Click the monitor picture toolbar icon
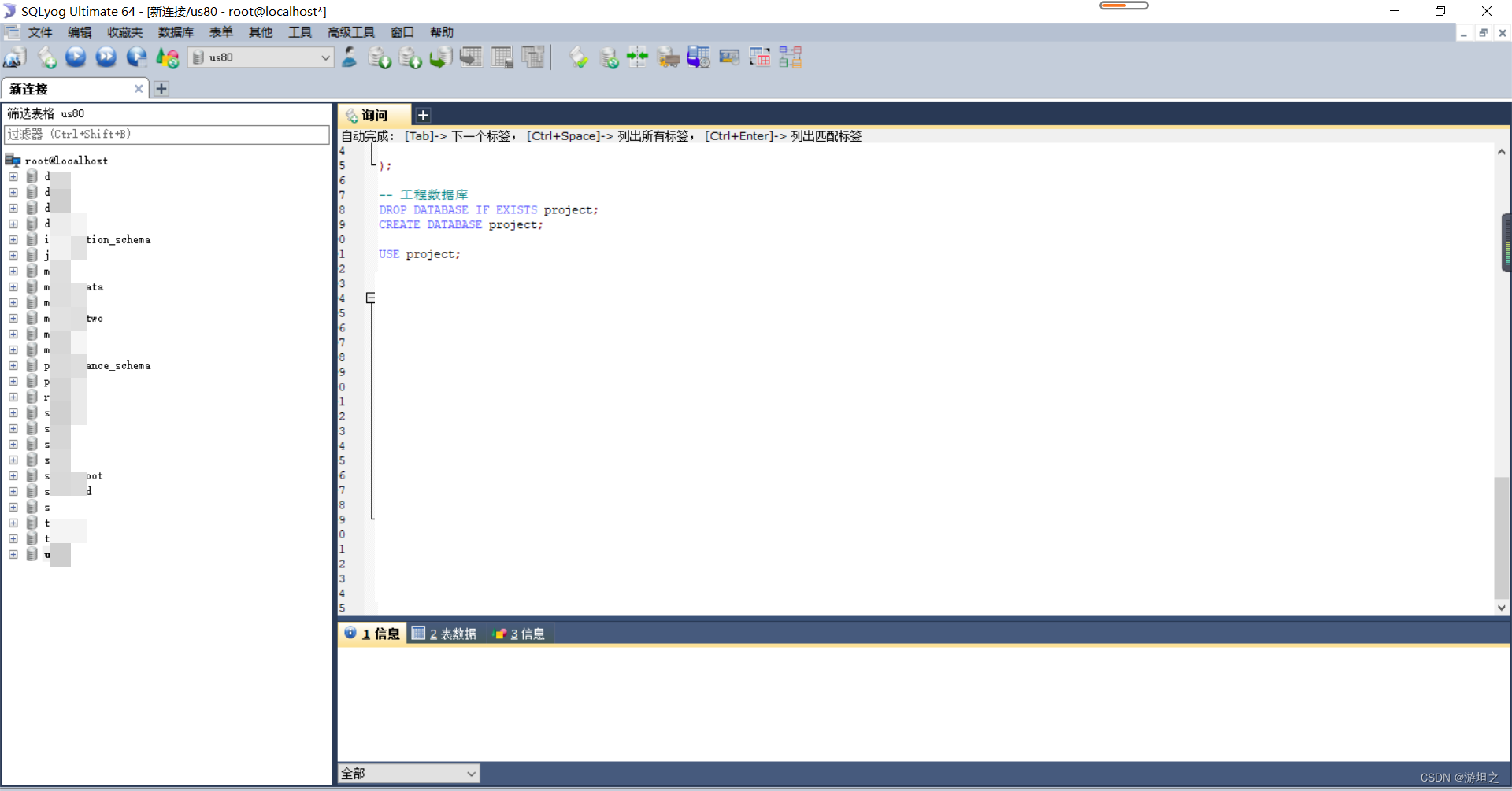The height and width of the screenshot is (791, 1512). point(729,57)
